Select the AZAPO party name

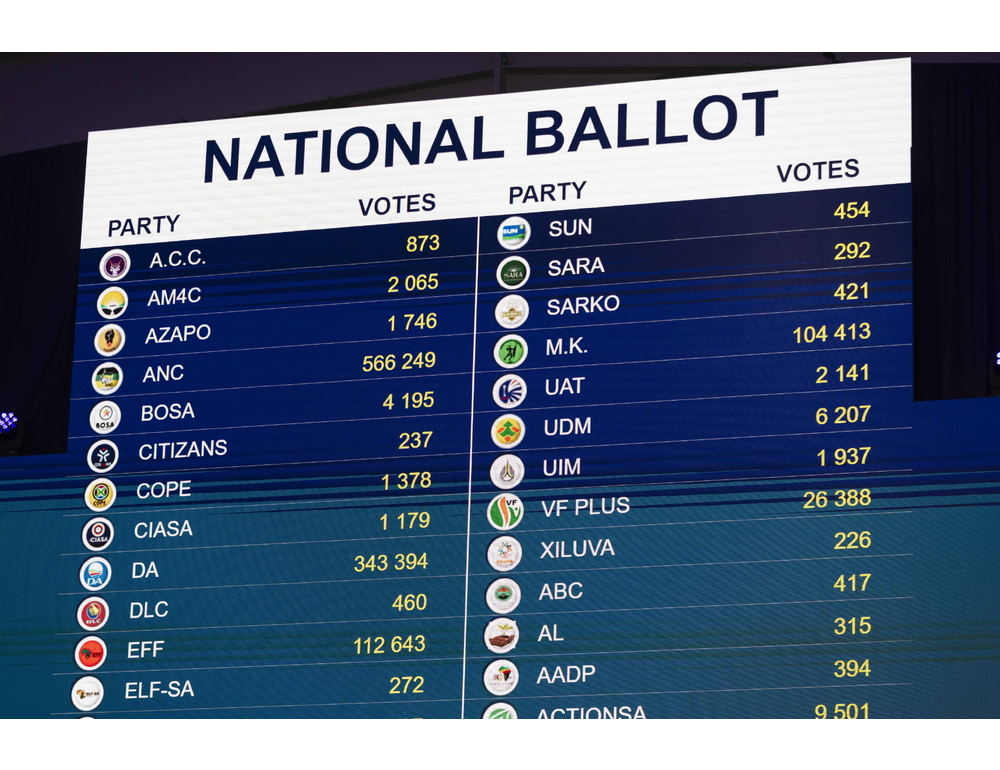177,334
